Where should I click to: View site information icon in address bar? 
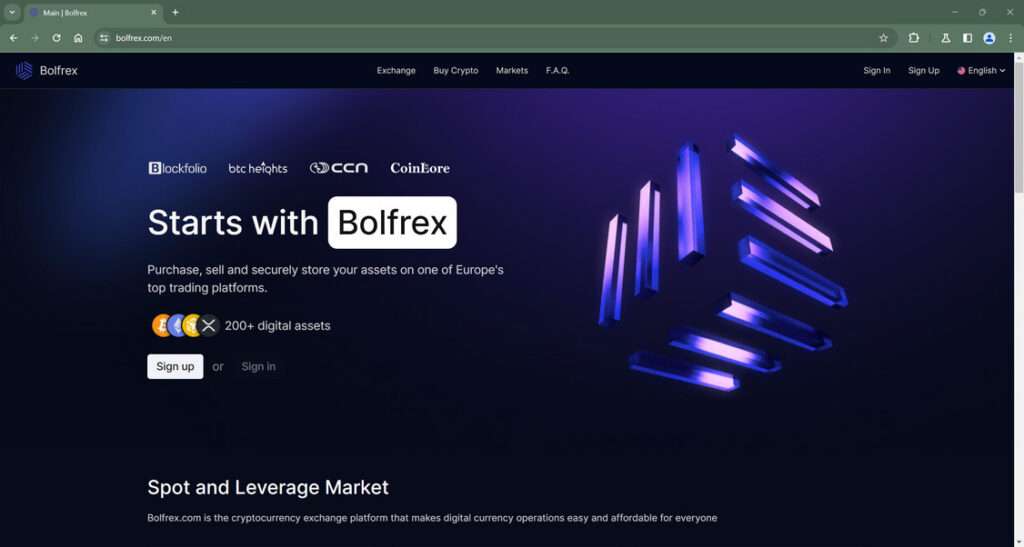(104, 38)
